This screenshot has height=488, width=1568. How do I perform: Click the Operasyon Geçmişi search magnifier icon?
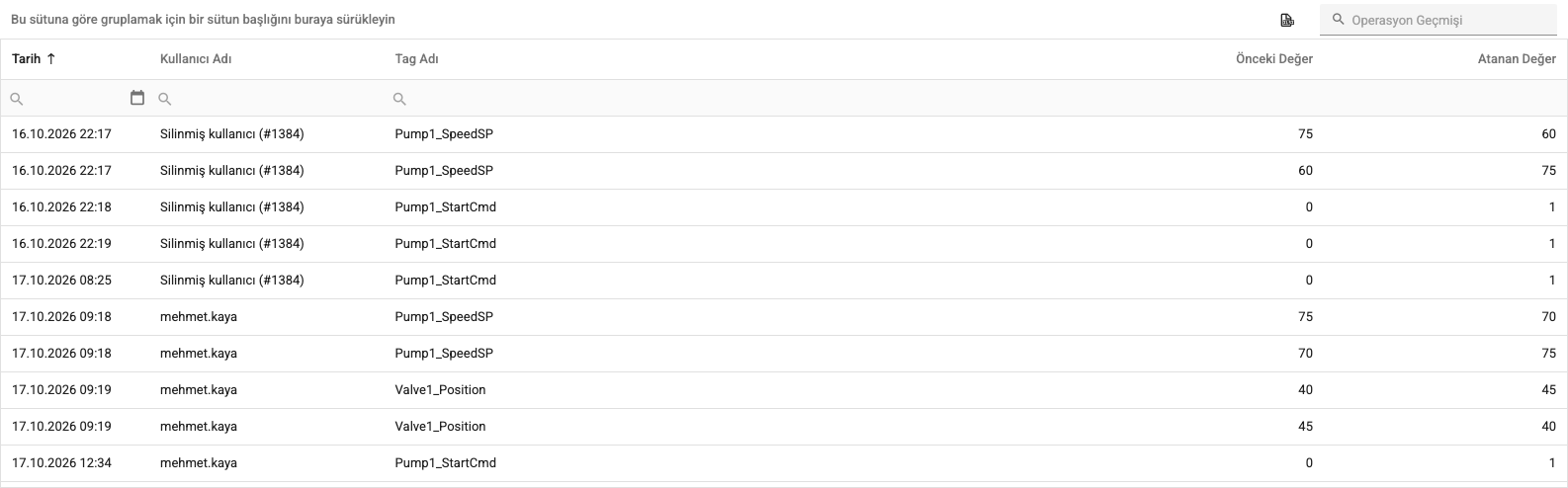click(x=1339, y=20)
